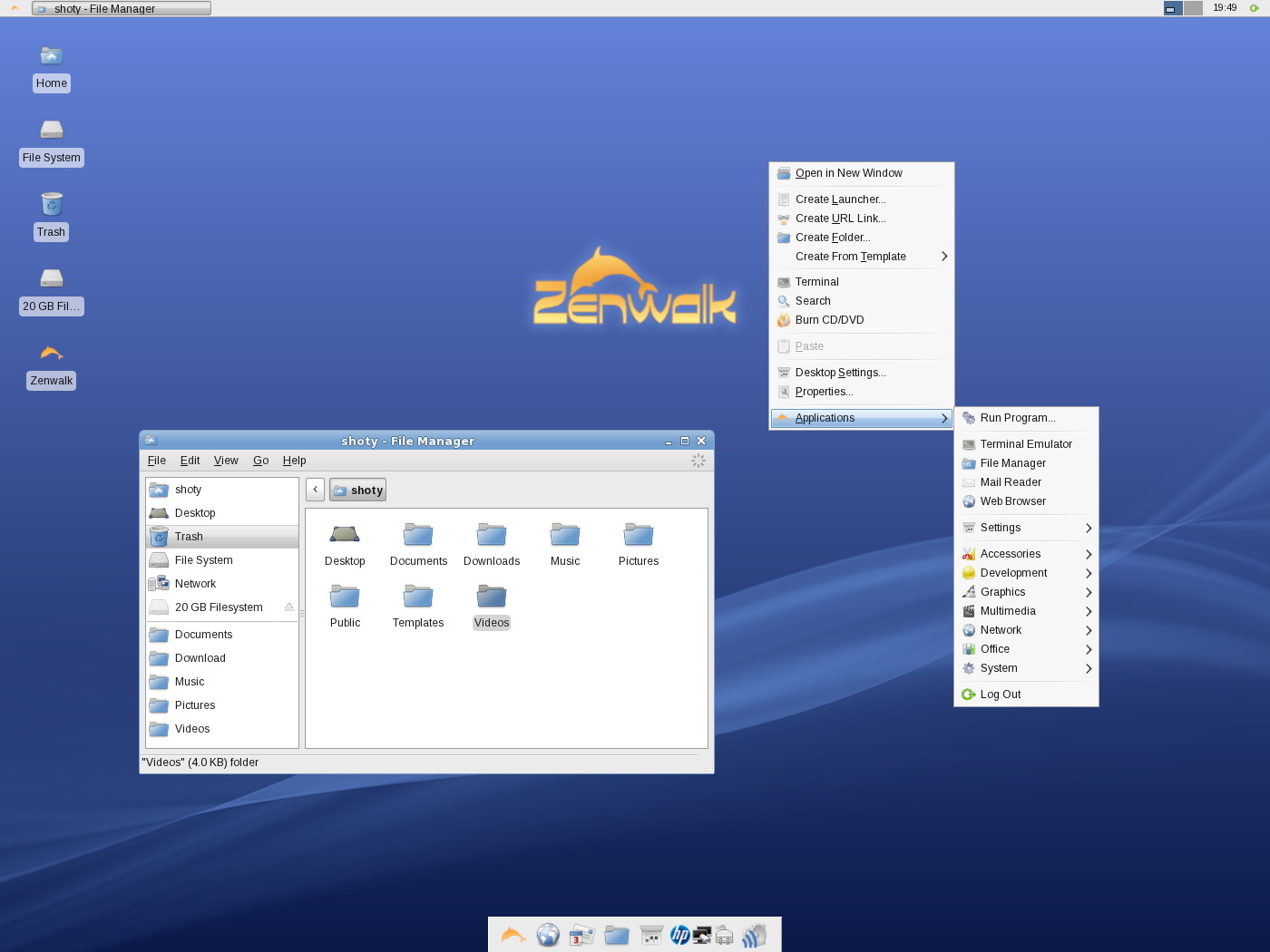Open the Go menu in the File Manager
This screenshot has height=952, width=1270.
[x=260, y=461]
